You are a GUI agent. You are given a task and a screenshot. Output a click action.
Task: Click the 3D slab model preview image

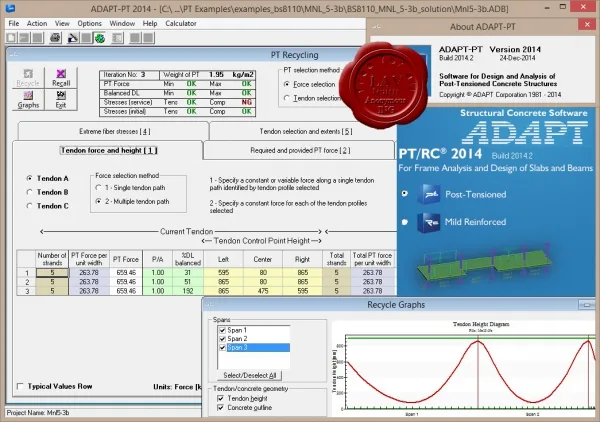point(484,266)
